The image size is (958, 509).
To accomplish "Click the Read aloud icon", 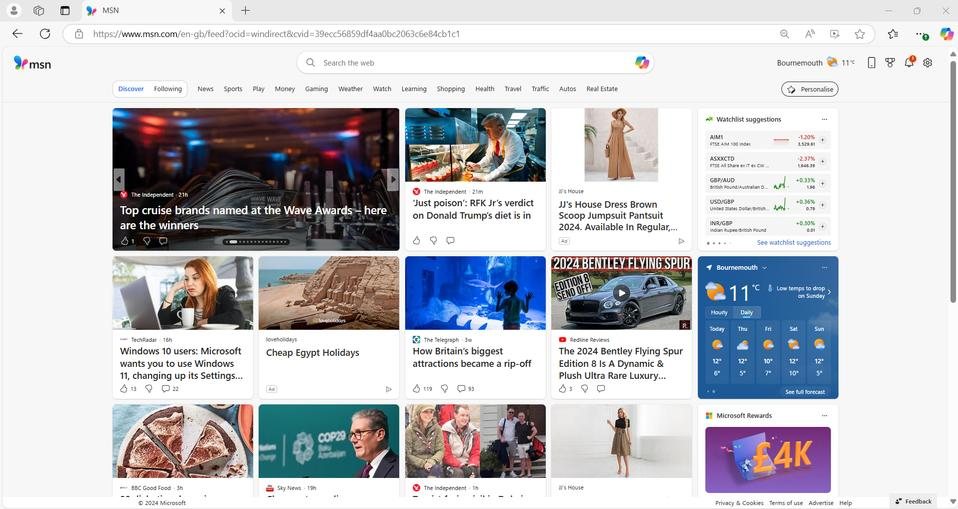I will click(x=810, y=34).
